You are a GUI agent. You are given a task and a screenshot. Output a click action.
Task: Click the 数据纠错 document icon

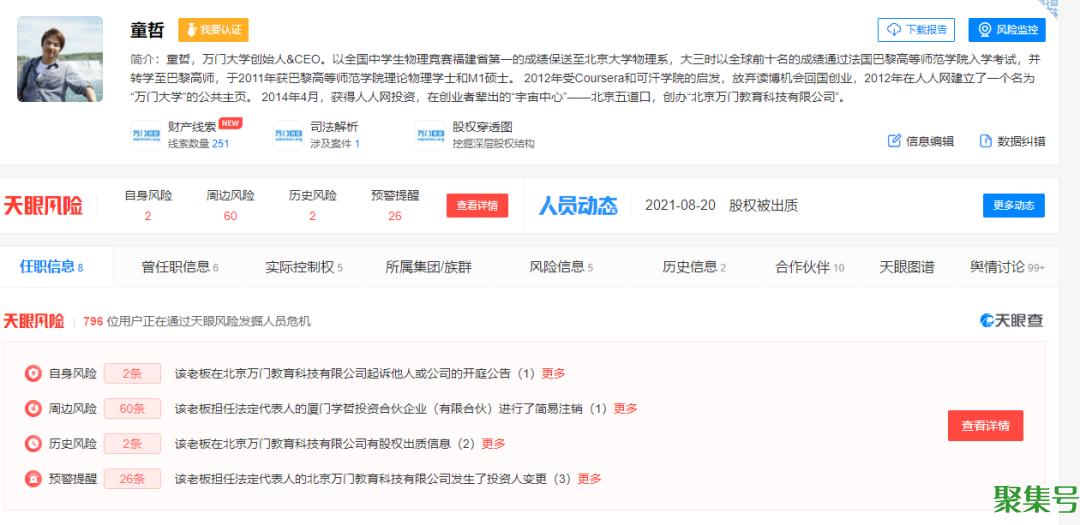point(985,141)
